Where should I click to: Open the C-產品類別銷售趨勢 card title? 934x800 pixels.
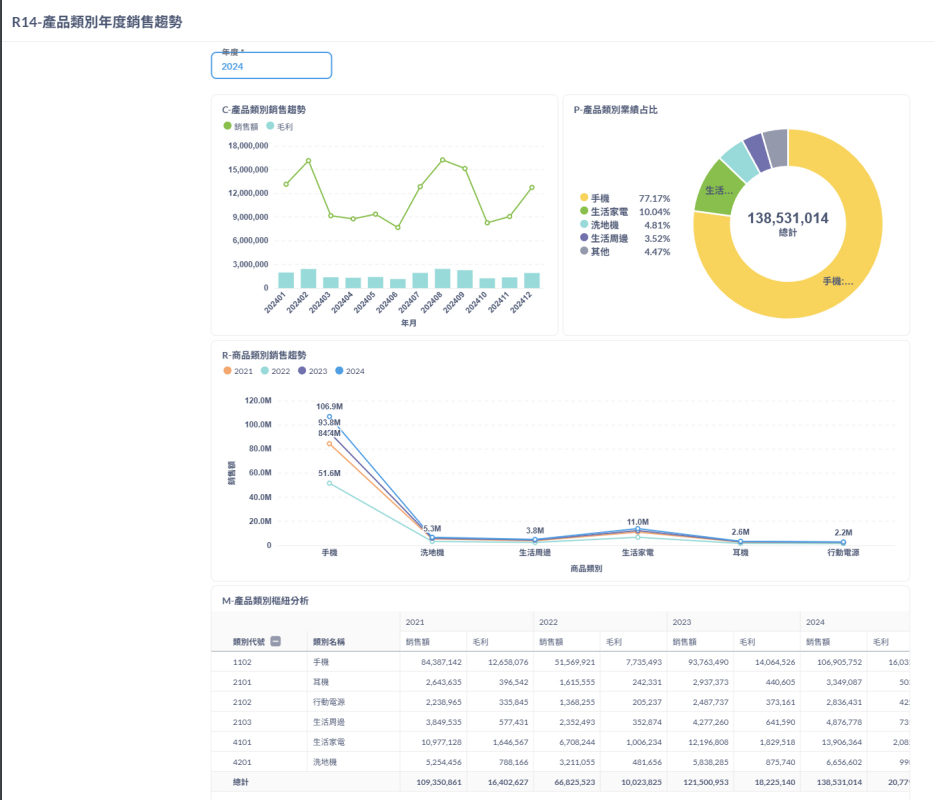coord(264,109)
